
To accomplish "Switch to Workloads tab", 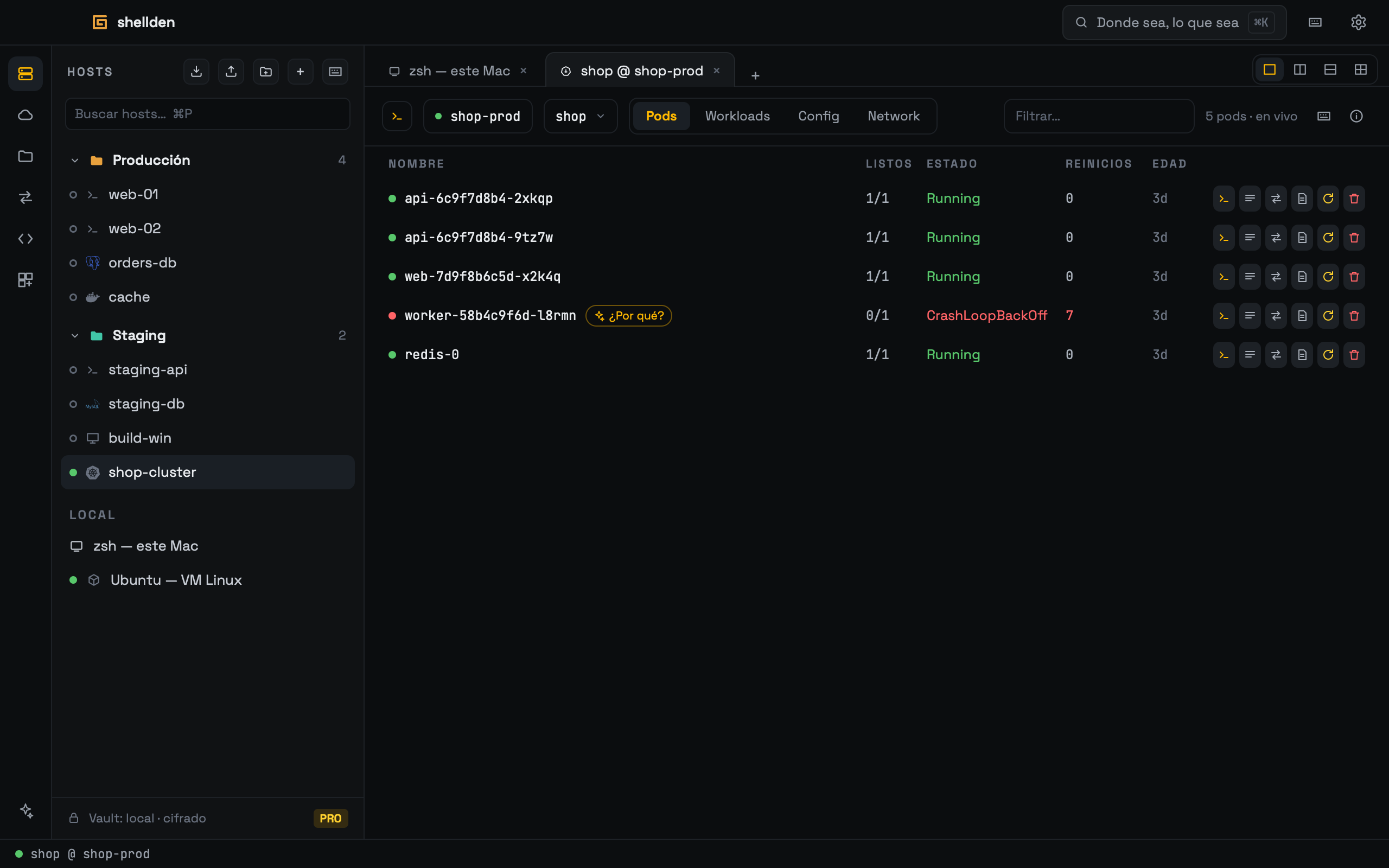I will (x=737, y=116).
